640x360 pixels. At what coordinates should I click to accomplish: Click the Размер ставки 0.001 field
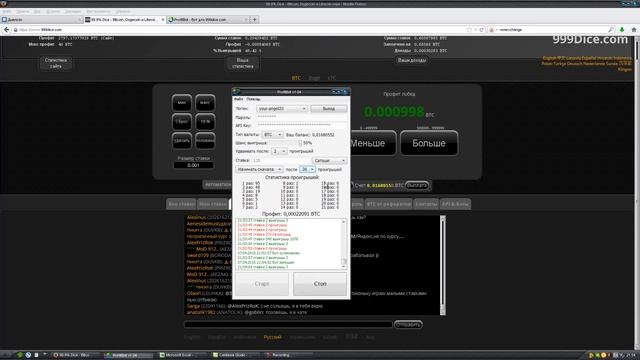[193, 165]
